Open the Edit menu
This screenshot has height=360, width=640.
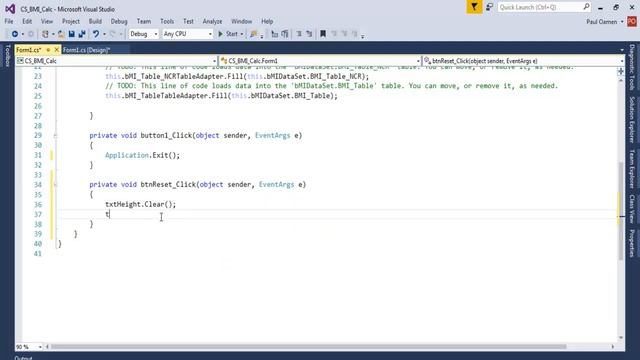point(27,21)
